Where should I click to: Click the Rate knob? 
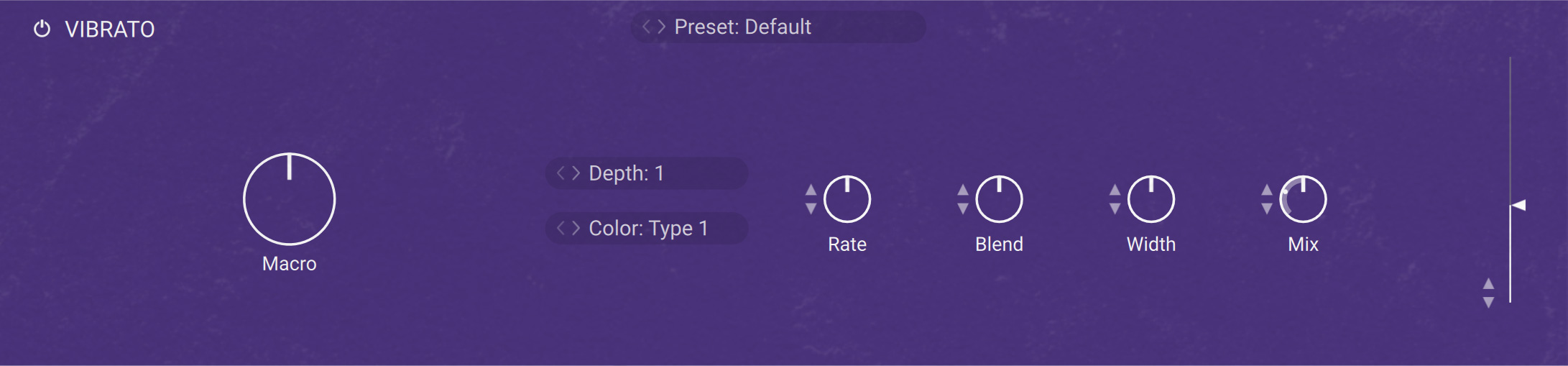[847, 199]
